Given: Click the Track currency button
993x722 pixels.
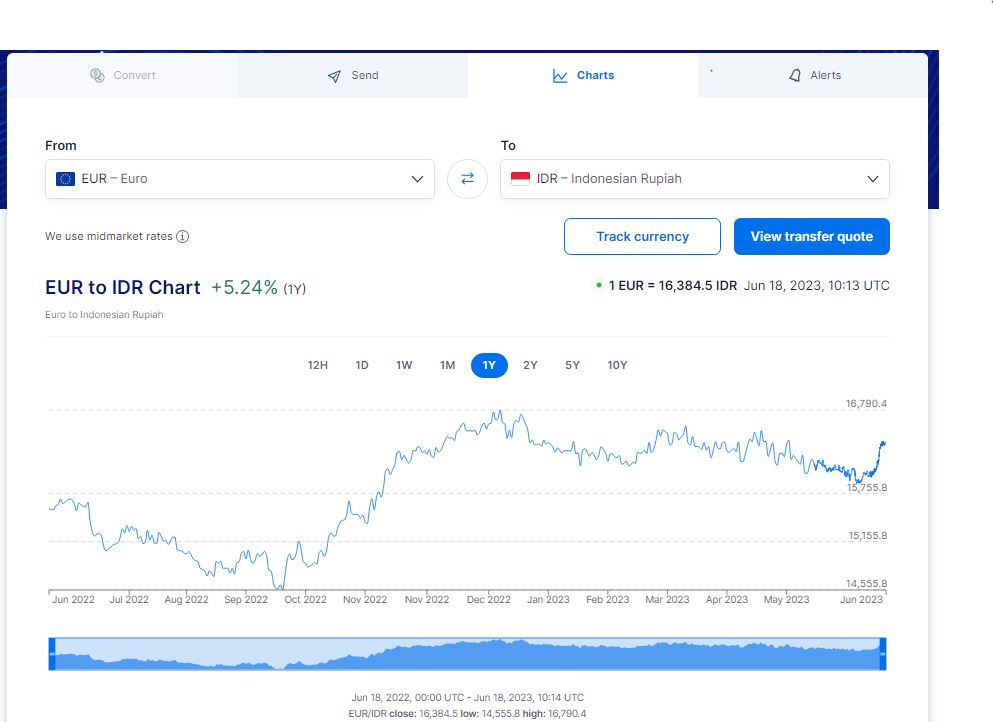Looking at the screenshot, I should coord(642,237).
